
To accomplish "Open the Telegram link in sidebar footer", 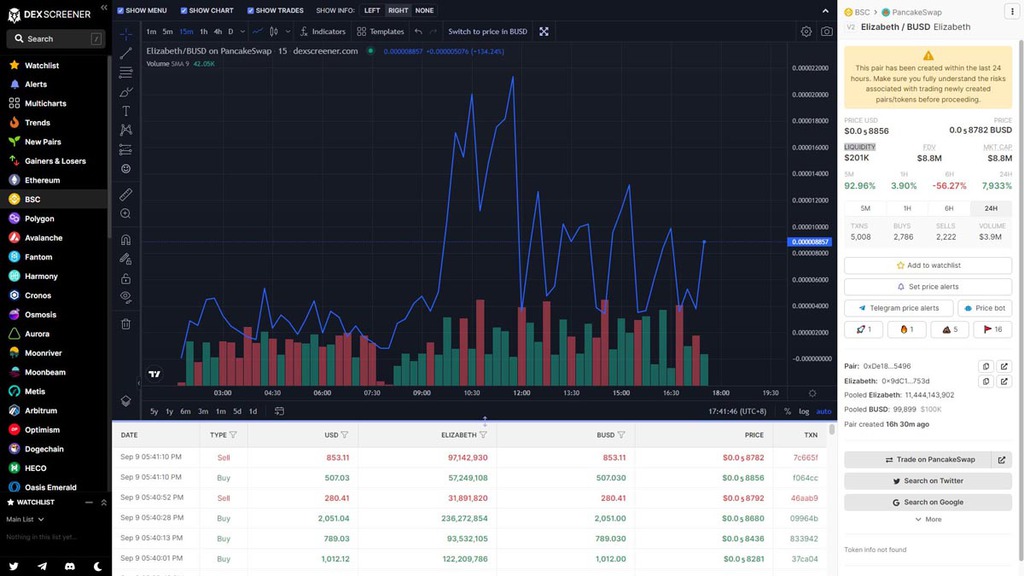I will tap(42, 566).
